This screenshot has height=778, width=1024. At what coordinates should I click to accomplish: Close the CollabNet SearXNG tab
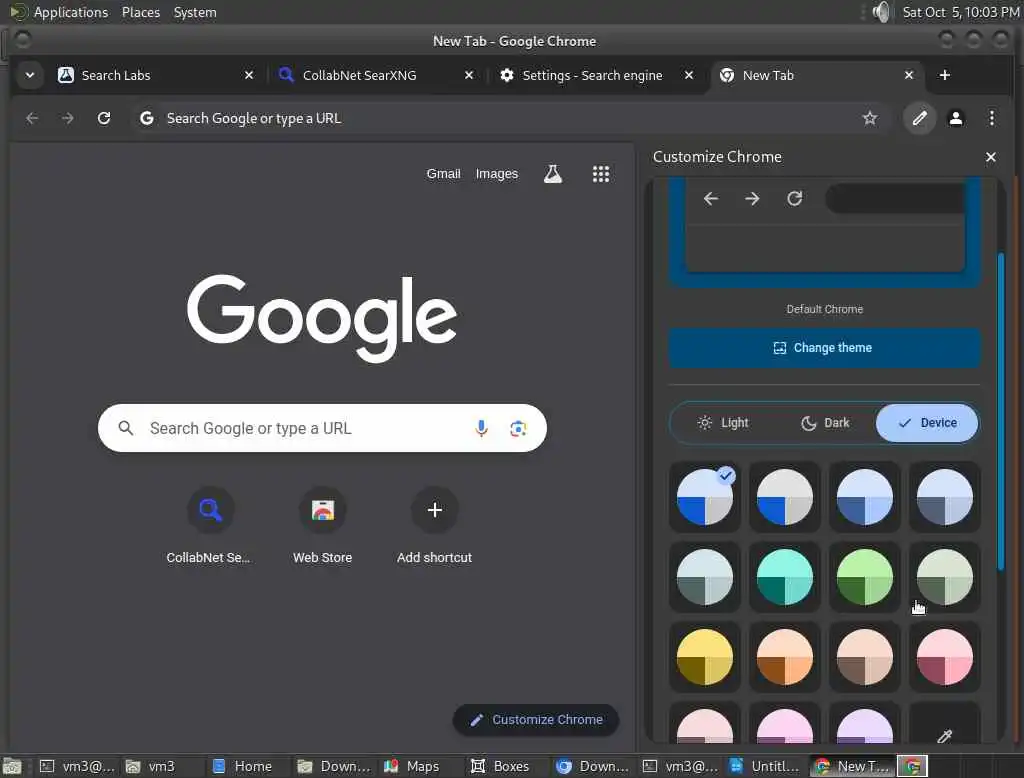click(469, 75)
